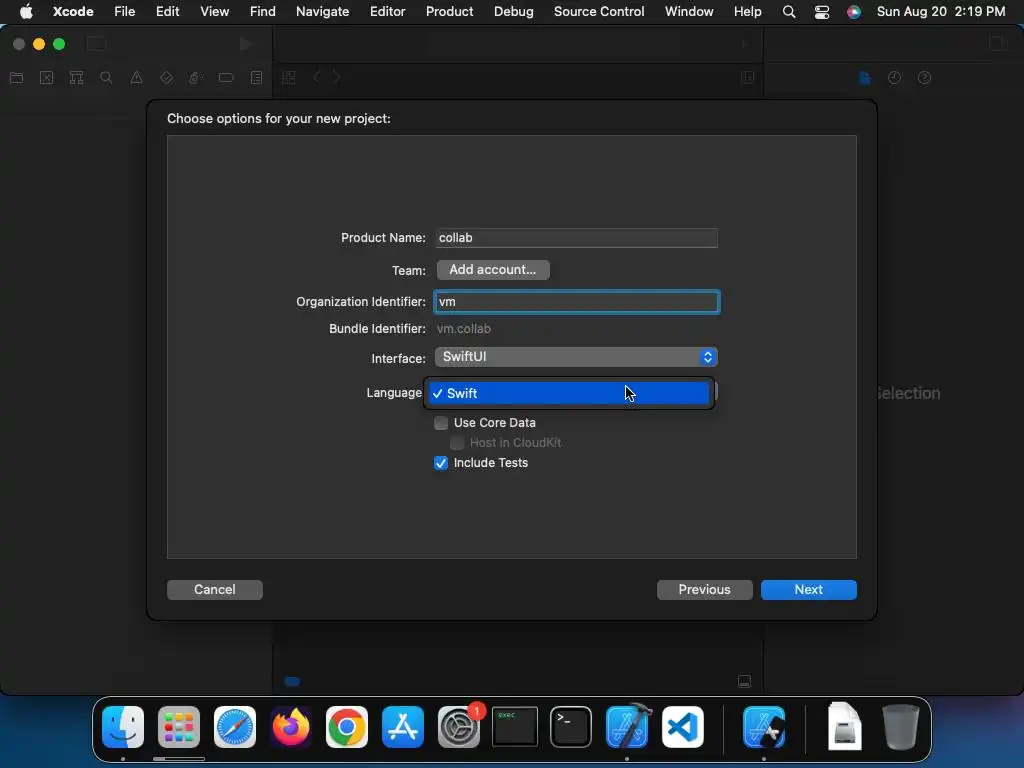Toggle the inspector sidebar icon
Image resolution: width=1024 pixels, height=768 pixels.
998,44
